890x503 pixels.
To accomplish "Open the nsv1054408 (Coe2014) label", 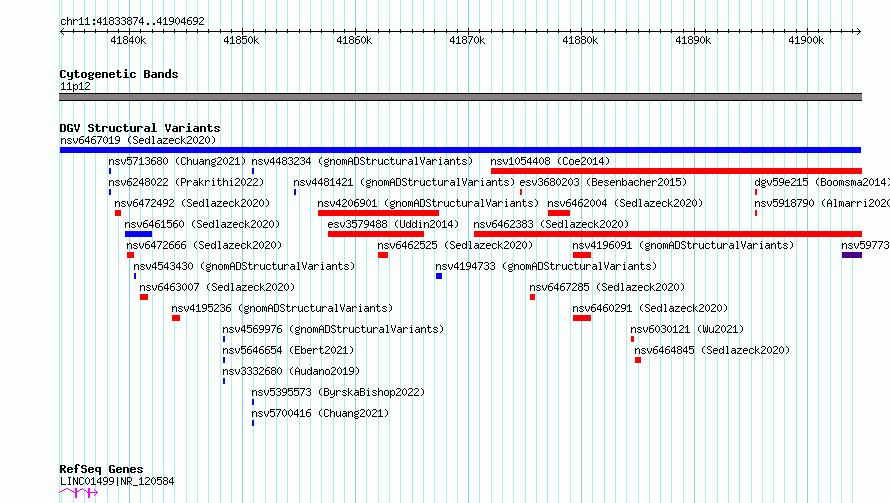I will click(550, 161).
